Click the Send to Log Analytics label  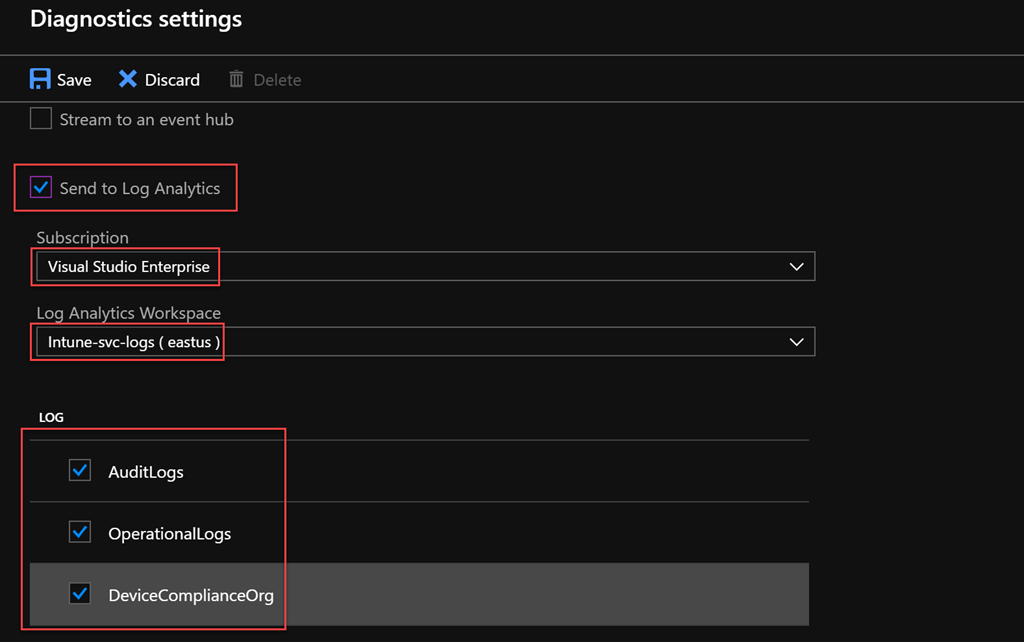pyautogui.click(x=140, y=188)
